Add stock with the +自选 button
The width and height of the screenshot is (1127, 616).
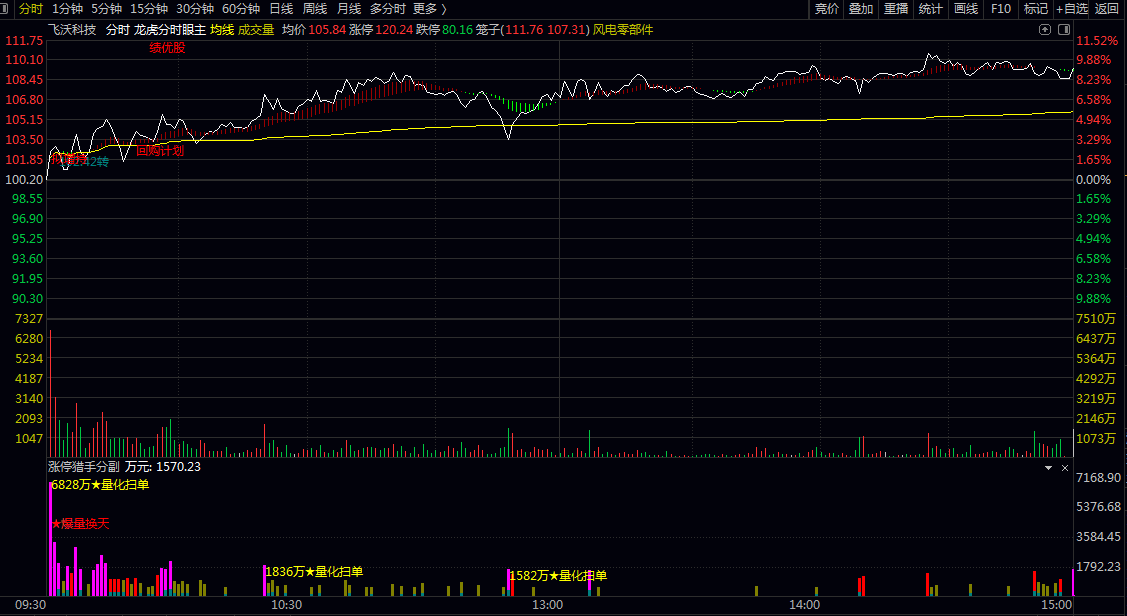[1072, 9]
